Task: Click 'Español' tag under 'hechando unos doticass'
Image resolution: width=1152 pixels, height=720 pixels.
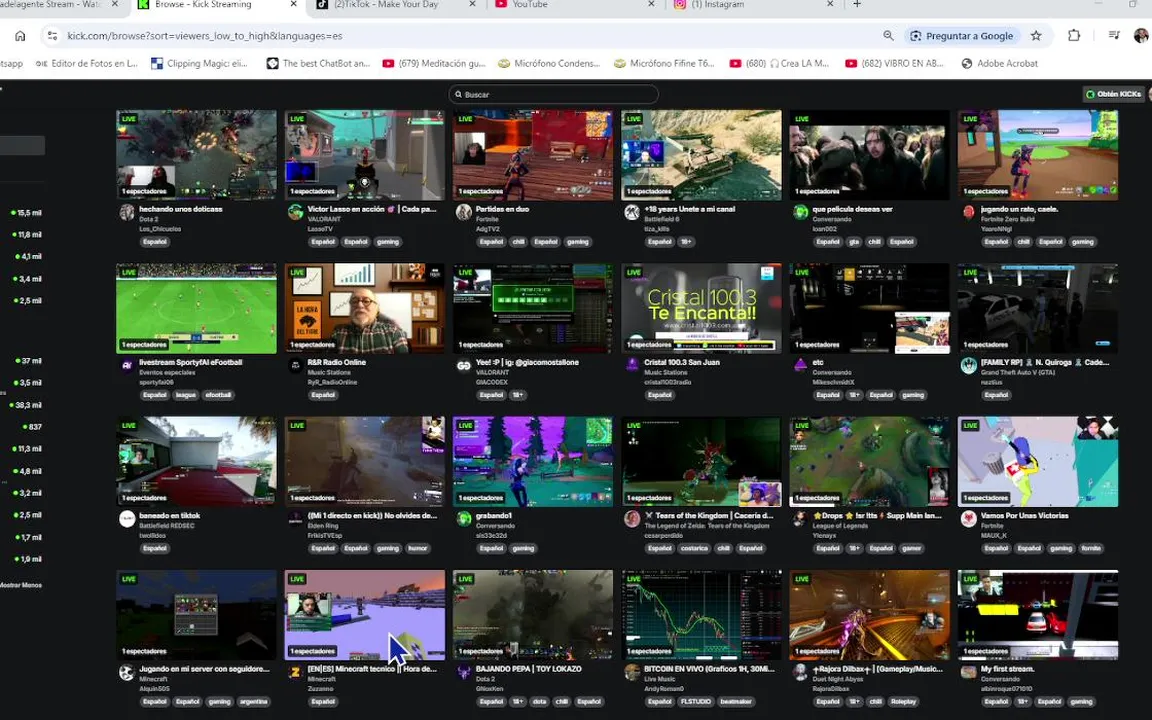Action: (154, 242)
